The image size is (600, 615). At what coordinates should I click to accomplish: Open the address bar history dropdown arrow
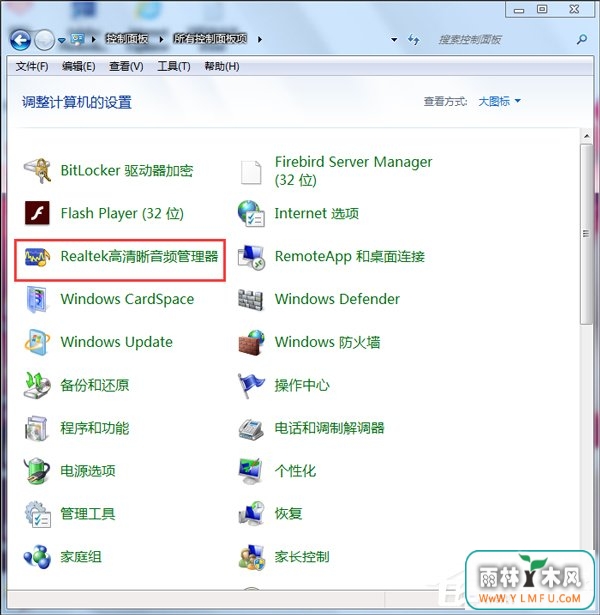click(394, 40)
